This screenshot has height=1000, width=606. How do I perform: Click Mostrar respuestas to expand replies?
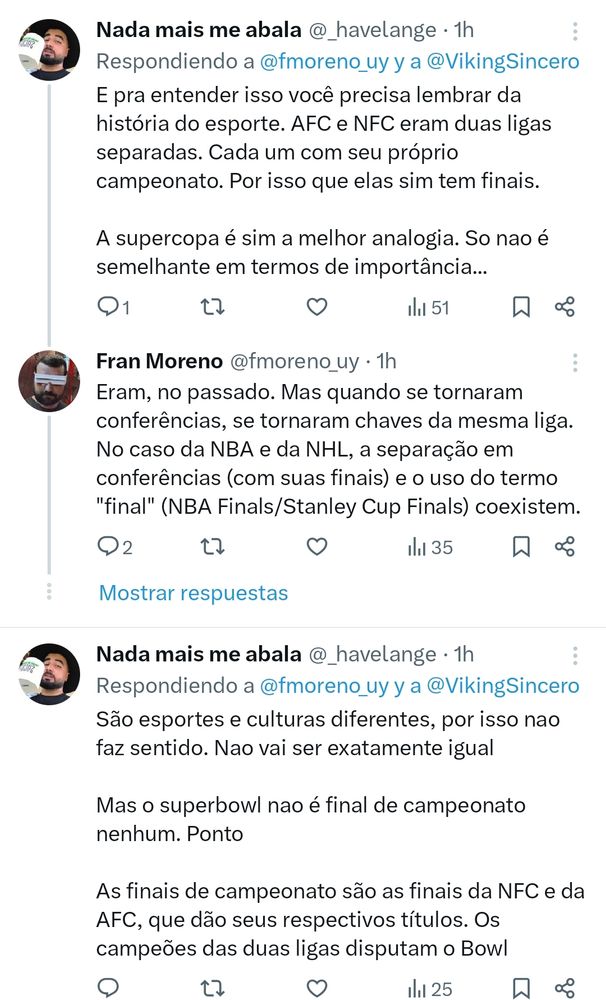point(193,593)
